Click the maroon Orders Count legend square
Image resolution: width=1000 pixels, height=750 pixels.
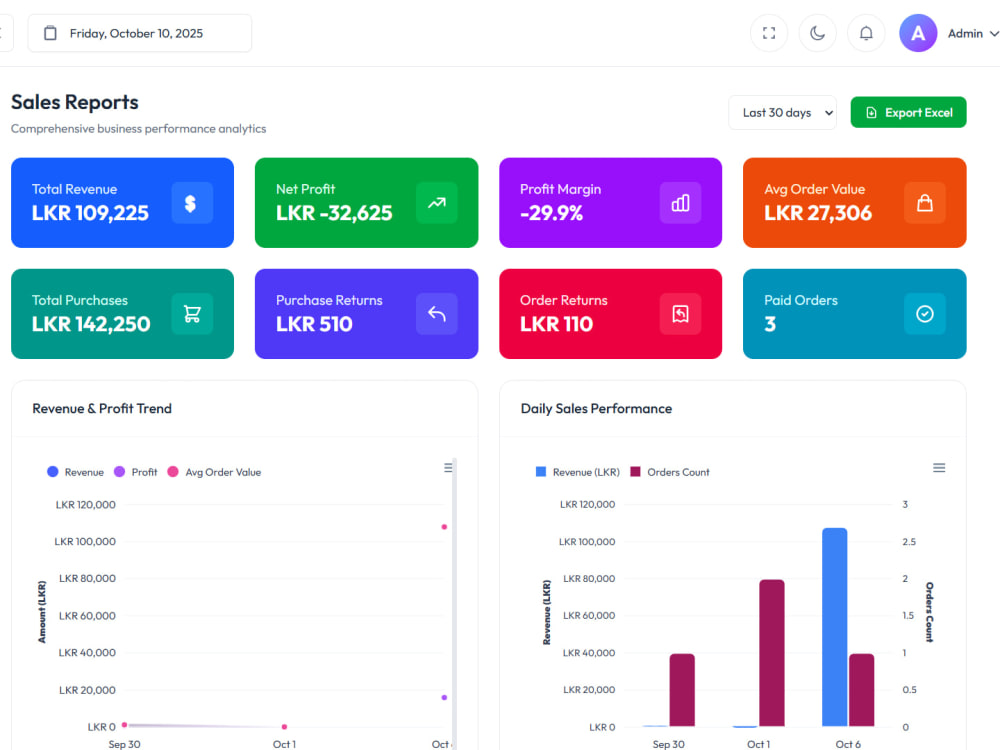pos(635,472)
